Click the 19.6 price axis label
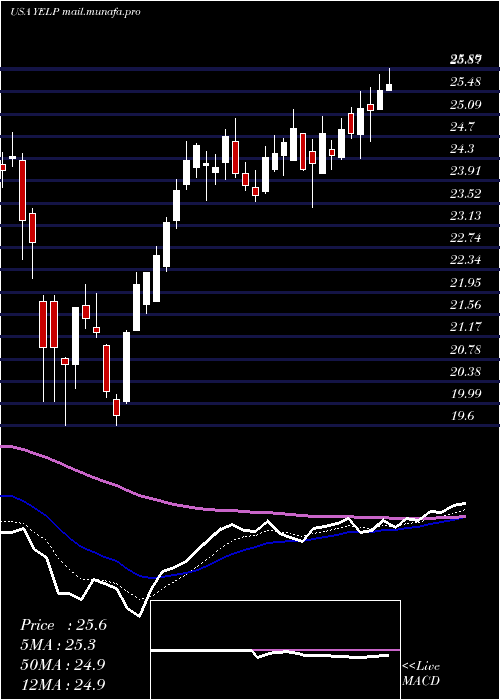 (x=462, y=416)
